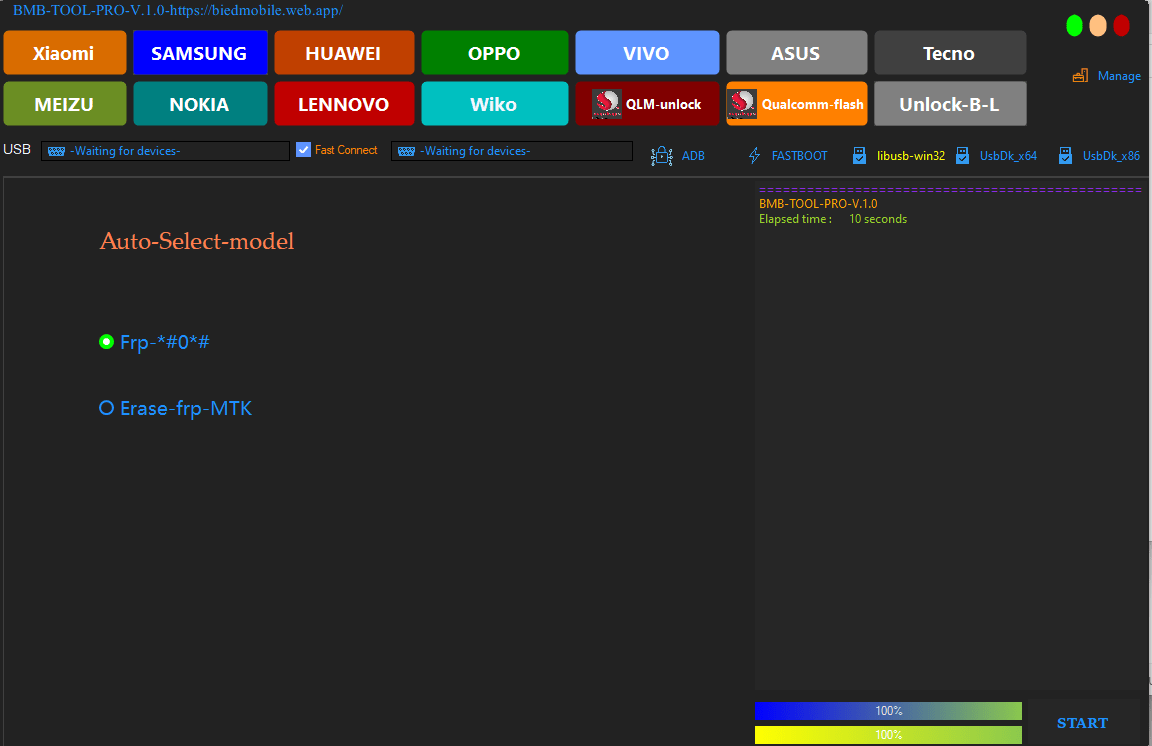Open the first USB waiting-for-devices dropdown
The image size is (1152, 746).
(x=165, y=151)
